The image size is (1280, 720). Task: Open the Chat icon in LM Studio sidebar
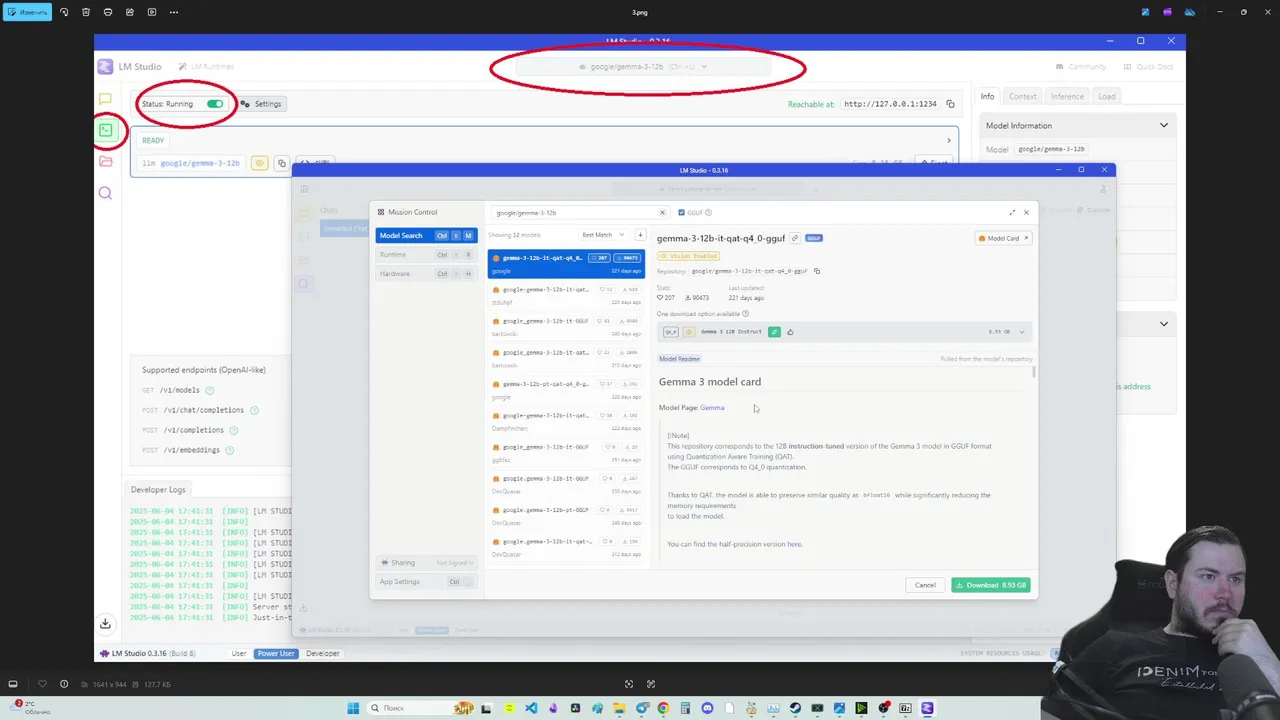click(105, 99)
